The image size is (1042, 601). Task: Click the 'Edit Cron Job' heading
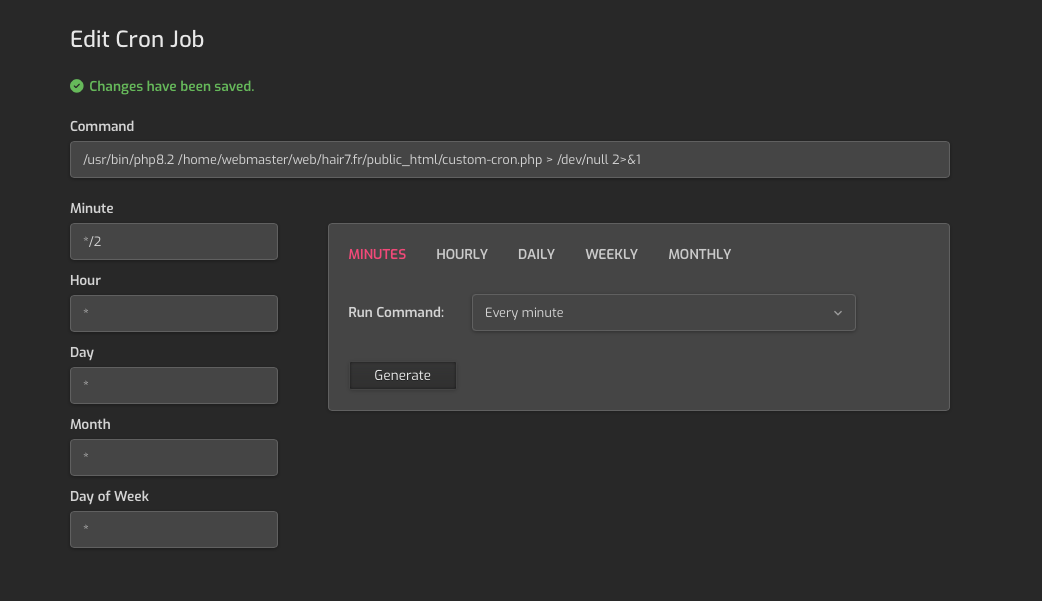(137, 39)
